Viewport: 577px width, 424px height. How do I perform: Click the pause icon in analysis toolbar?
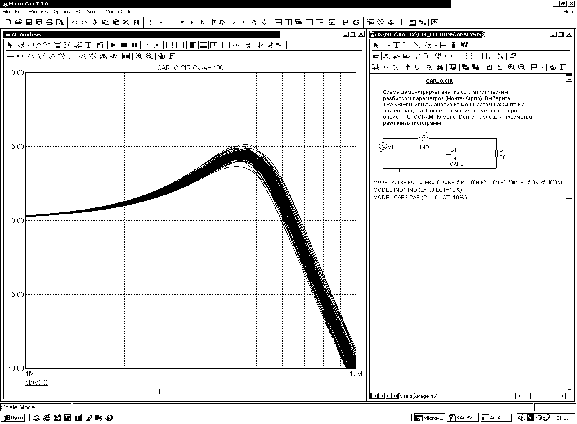tap(135, 45)
